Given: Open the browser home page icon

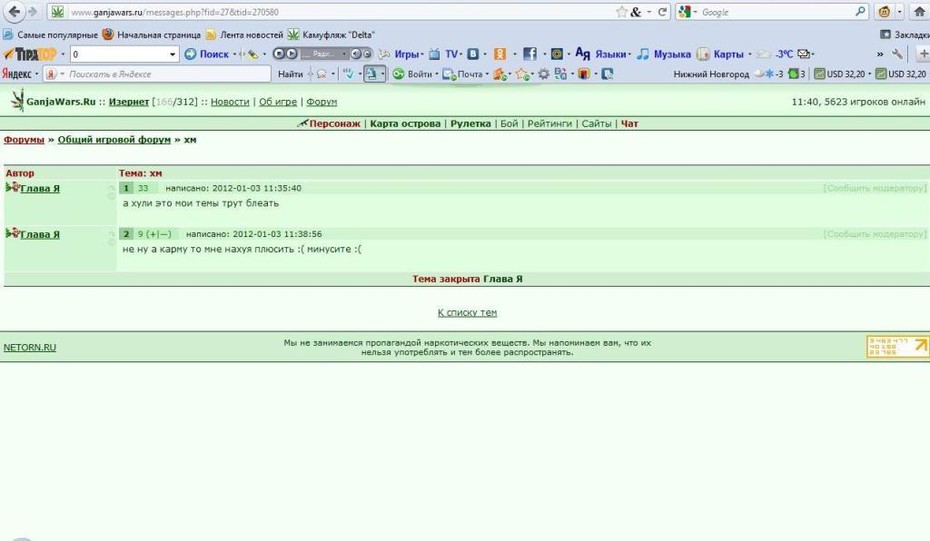Looking at the screenshot, I should (920, 11).
